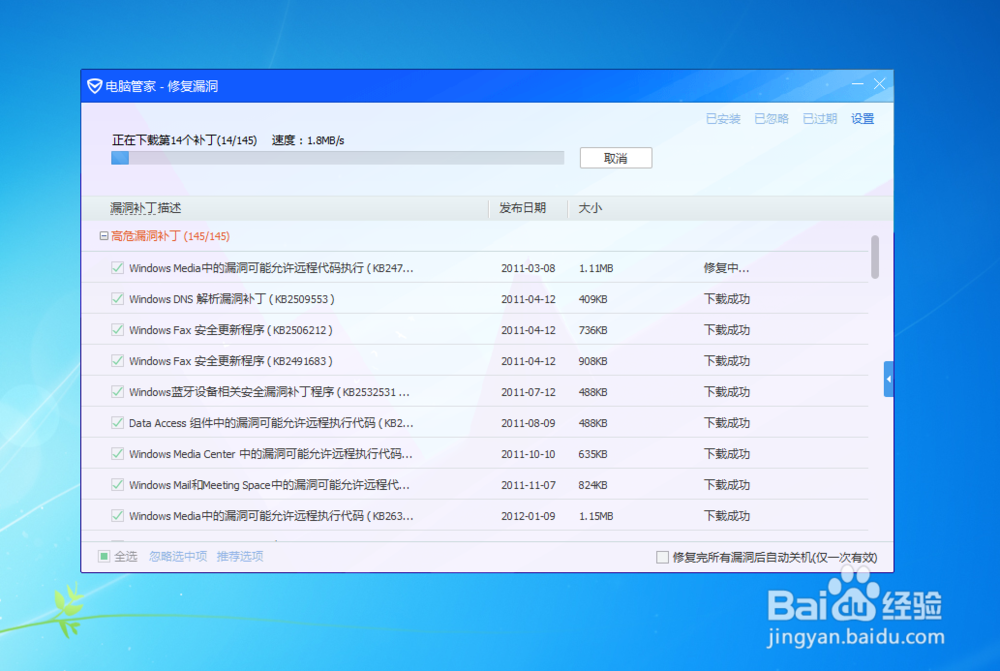
Task: Click size 635KB cell
Action: coord(593,454)
